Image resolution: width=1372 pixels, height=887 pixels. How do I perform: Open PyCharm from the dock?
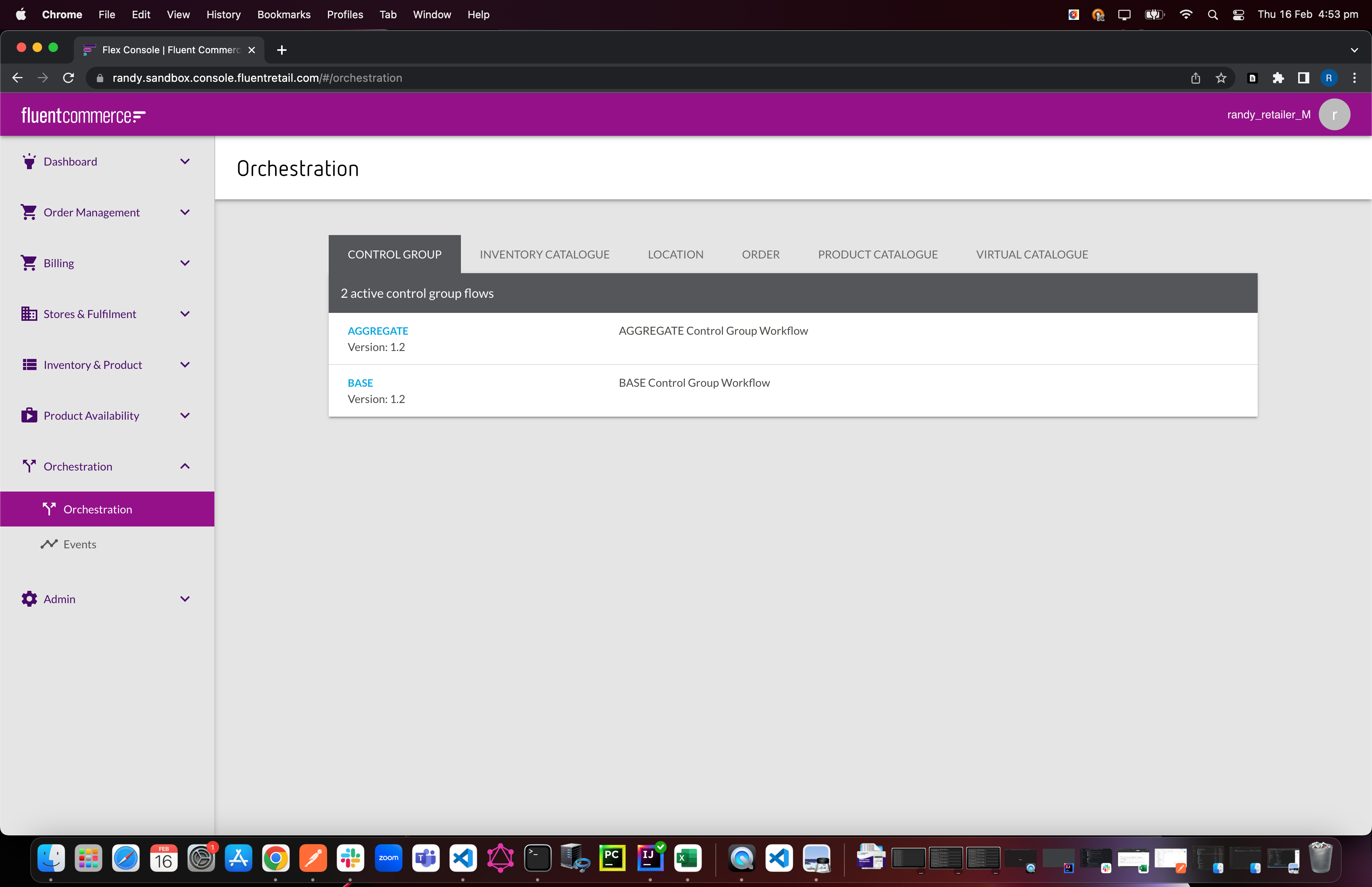613,858
